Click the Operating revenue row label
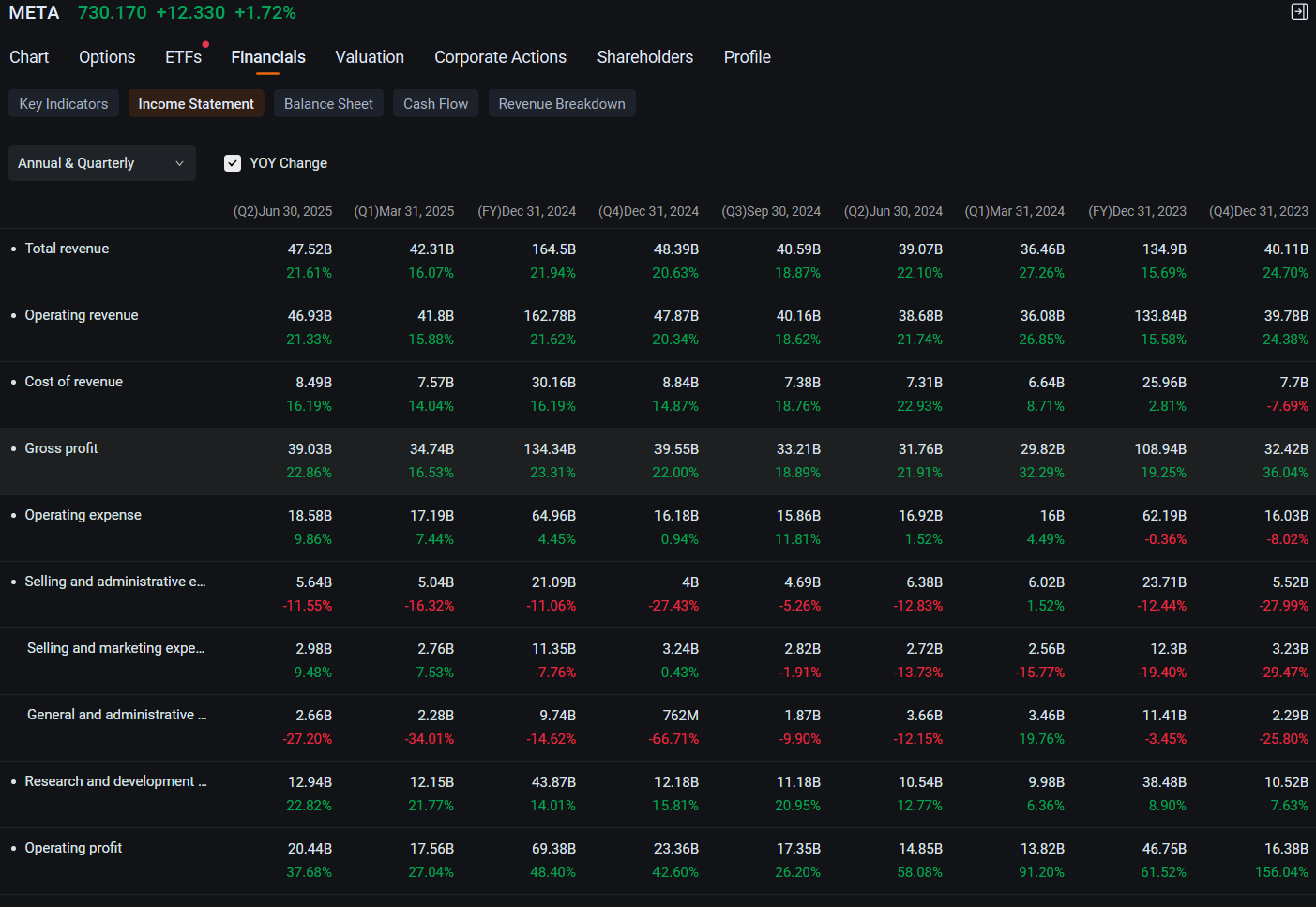This screenshot has width=1316, height=907. (x=82, y=315)
